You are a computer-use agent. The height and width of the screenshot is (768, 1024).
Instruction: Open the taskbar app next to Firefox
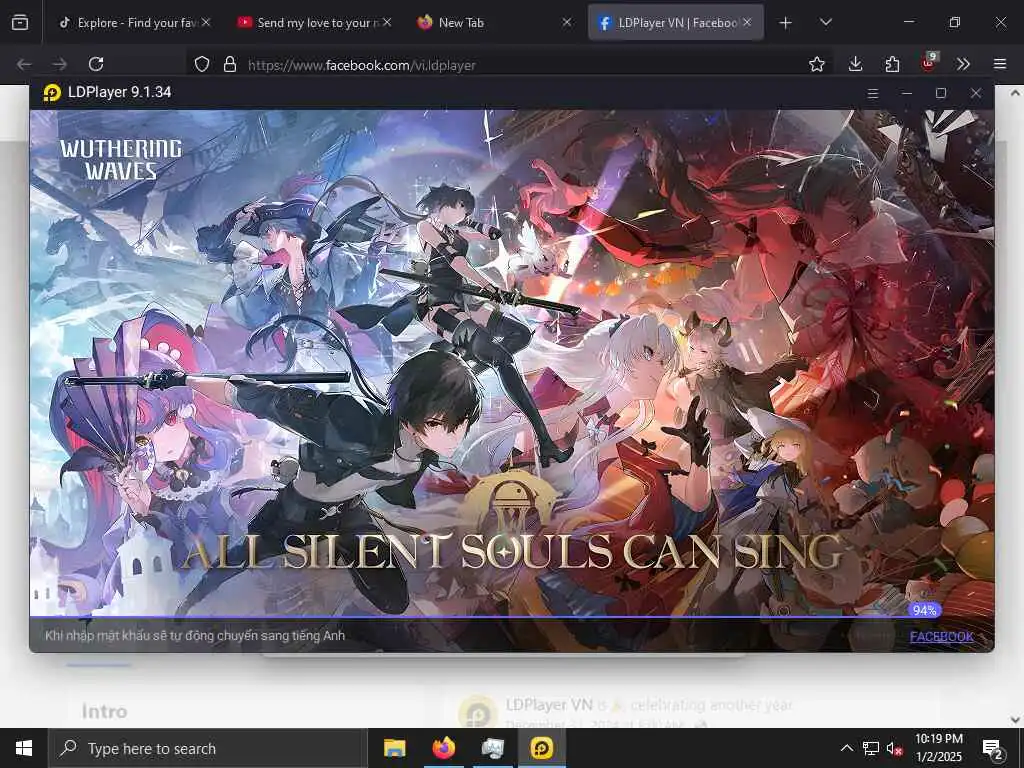click(492, 748)
